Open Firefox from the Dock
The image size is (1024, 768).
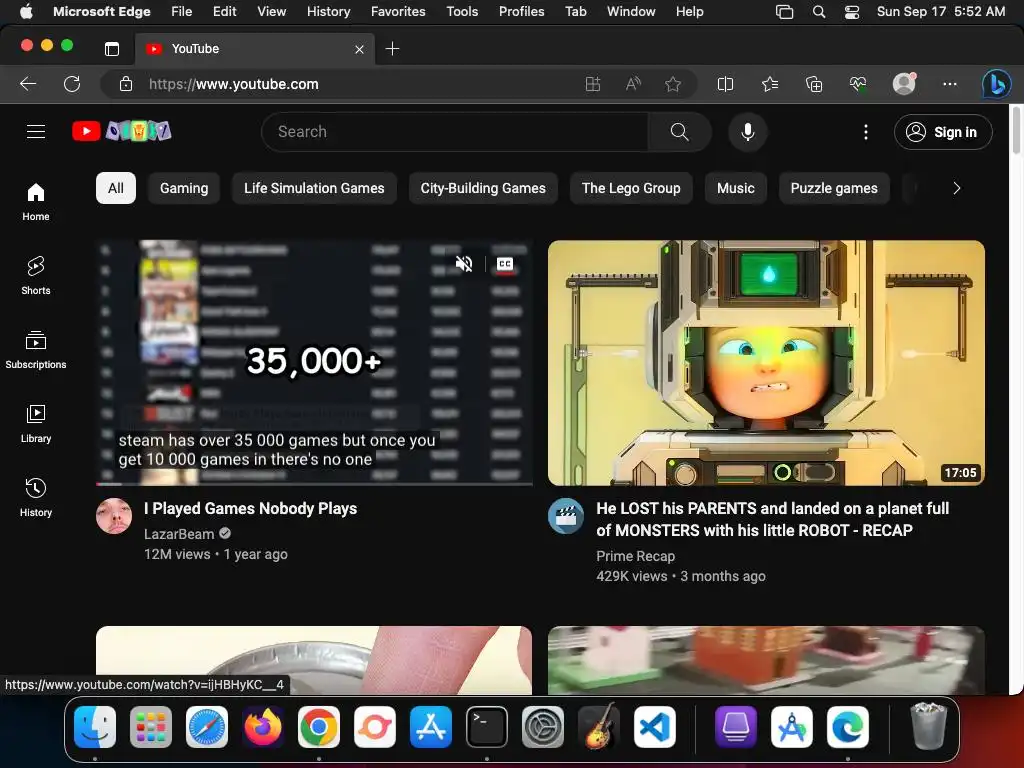tap(263, 727)
